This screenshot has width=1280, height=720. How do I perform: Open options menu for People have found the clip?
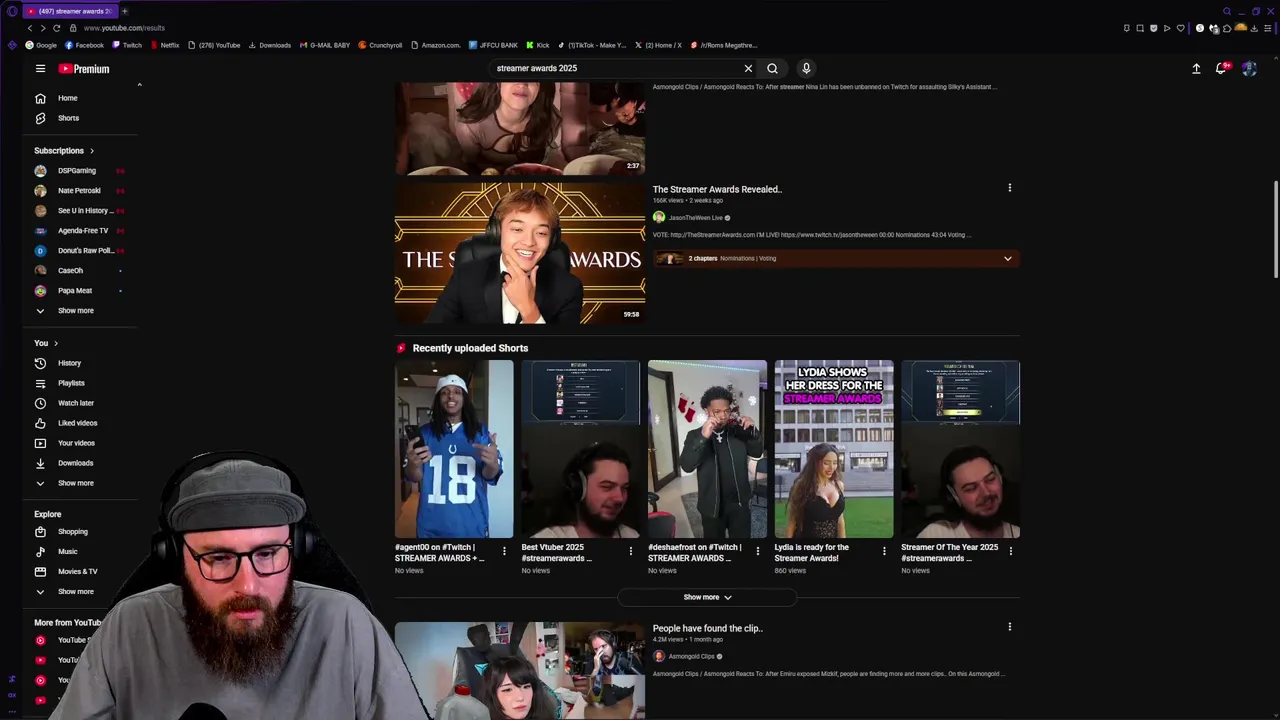[x=1009, y=627]
